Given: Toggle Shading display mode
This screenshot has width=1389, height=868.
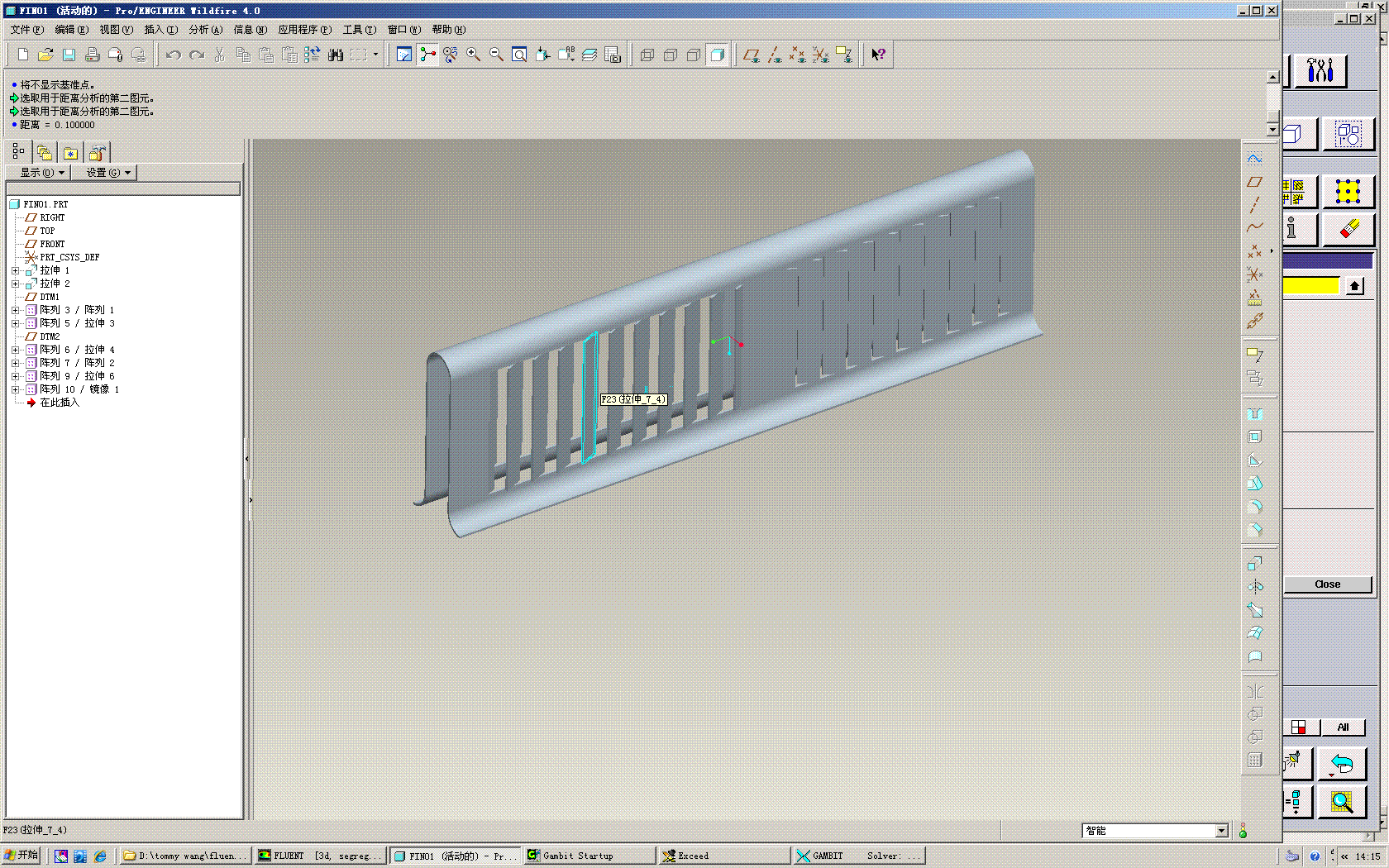Looking at the screenshot, I should [x=717, y=55].
